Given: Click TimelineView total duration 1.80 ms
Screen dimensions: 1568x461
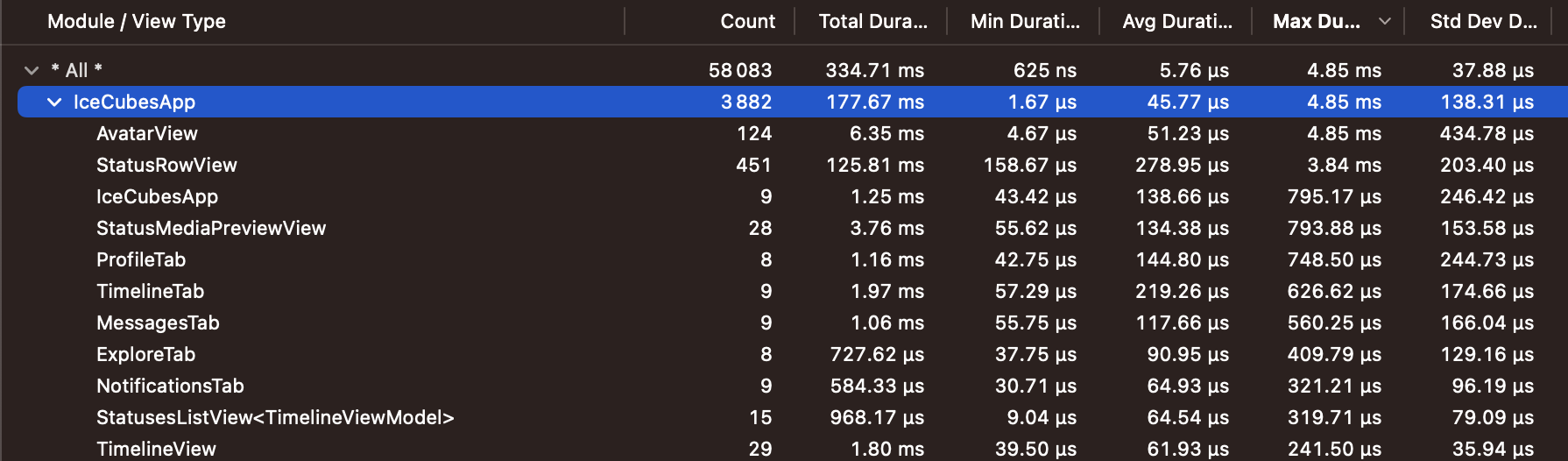Looking at the screenshot, I should tap(887, 449).
